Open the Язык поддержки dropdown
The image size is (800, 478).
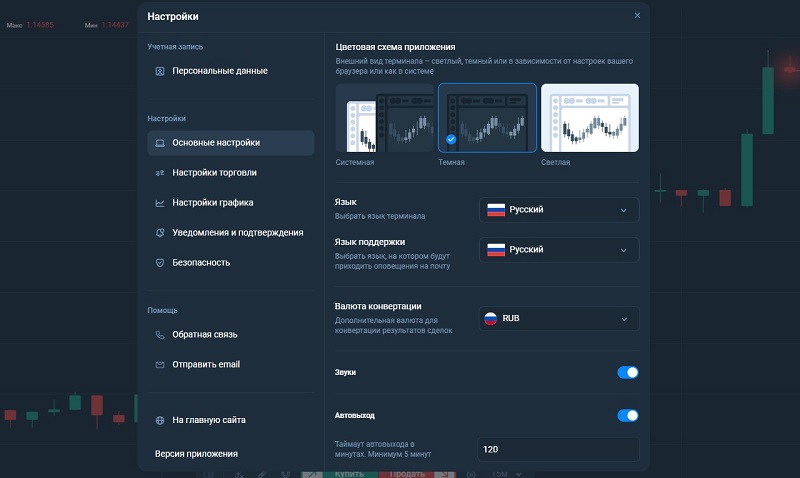pyautogui.click(x=559, y=250)
